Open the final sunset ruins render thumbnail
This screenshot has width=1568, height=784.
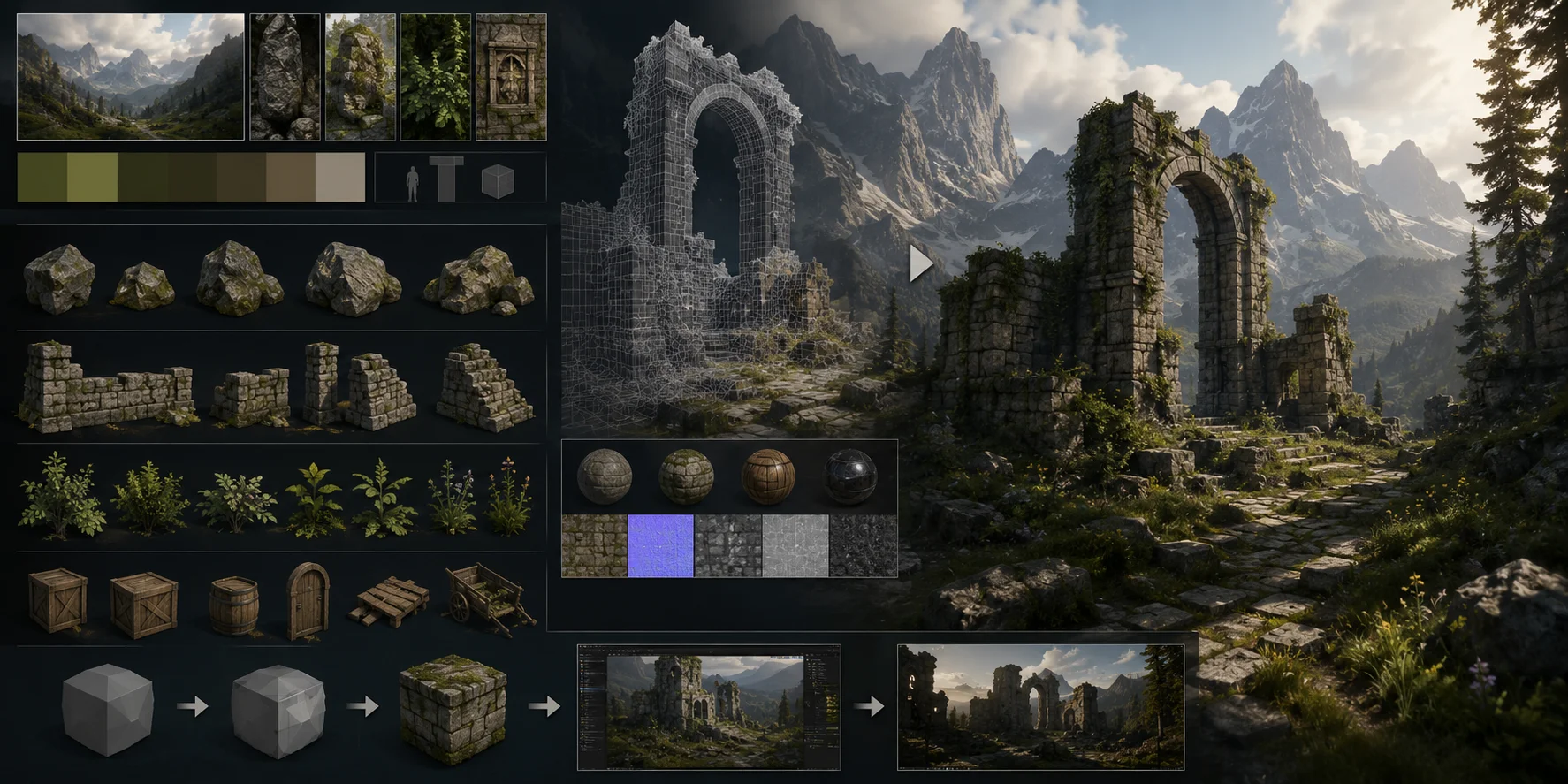1040,707
